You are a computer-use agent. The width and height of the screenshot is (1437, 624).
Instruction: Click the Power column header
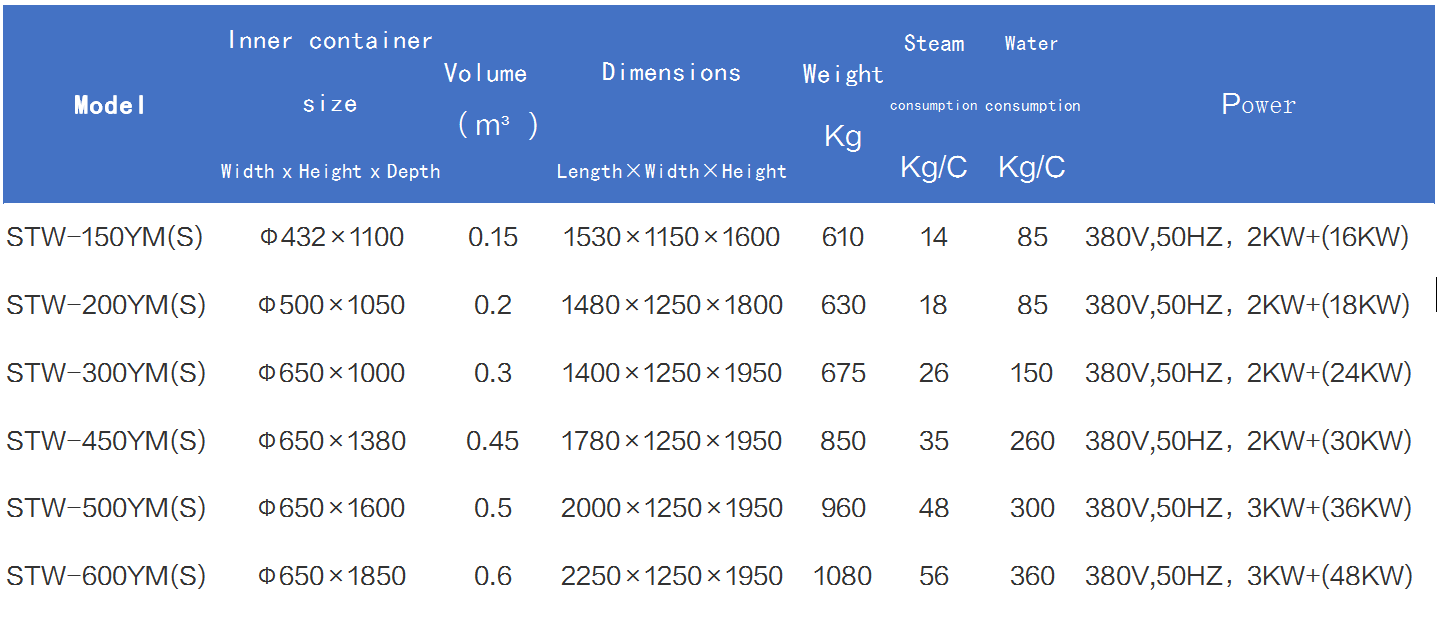coord(1258,105)
